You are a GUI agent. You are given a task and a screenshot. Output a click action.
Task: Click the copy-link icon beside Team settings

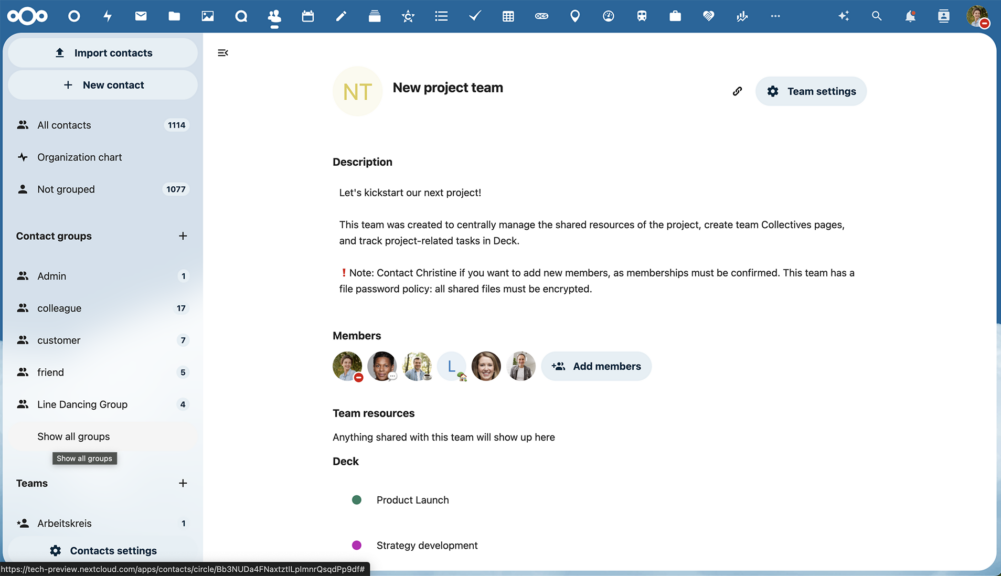point(737,90)
